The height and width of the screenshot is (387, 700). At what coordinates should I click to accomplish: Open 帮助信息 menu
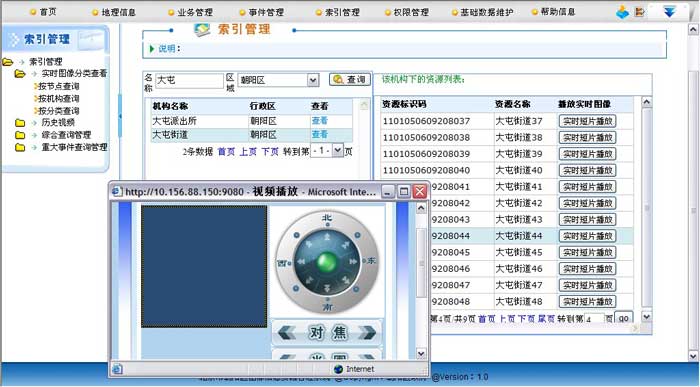coord(558,12)
